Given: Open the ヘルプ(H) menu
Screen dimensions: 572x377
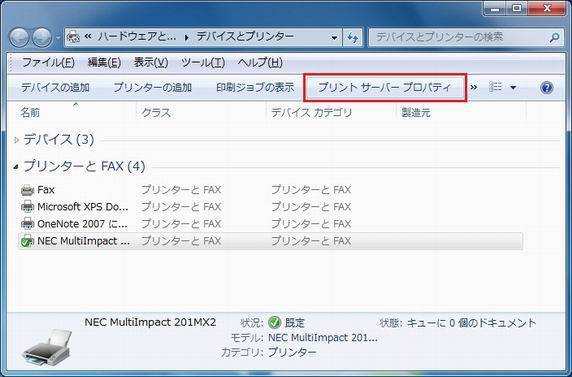Looking at the screenshot, I should pos(260,62).
